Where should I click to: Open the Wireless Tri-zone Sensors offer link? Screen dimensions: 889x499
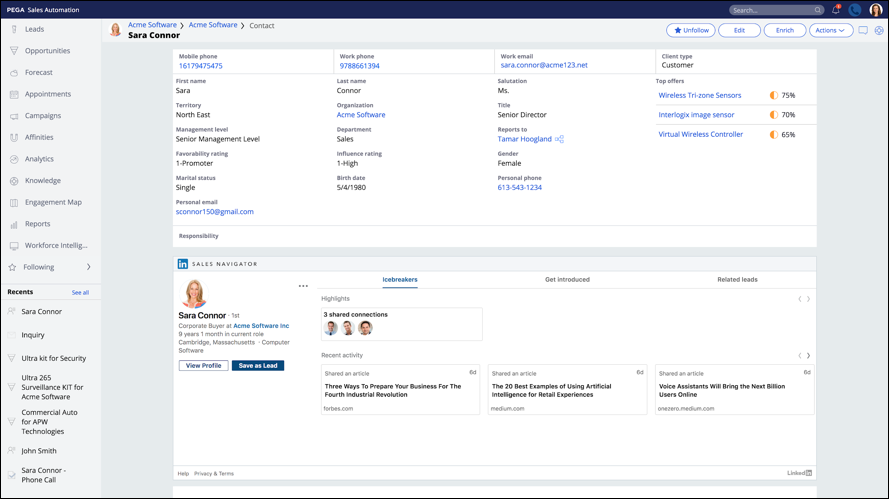[x=700, y=96]
